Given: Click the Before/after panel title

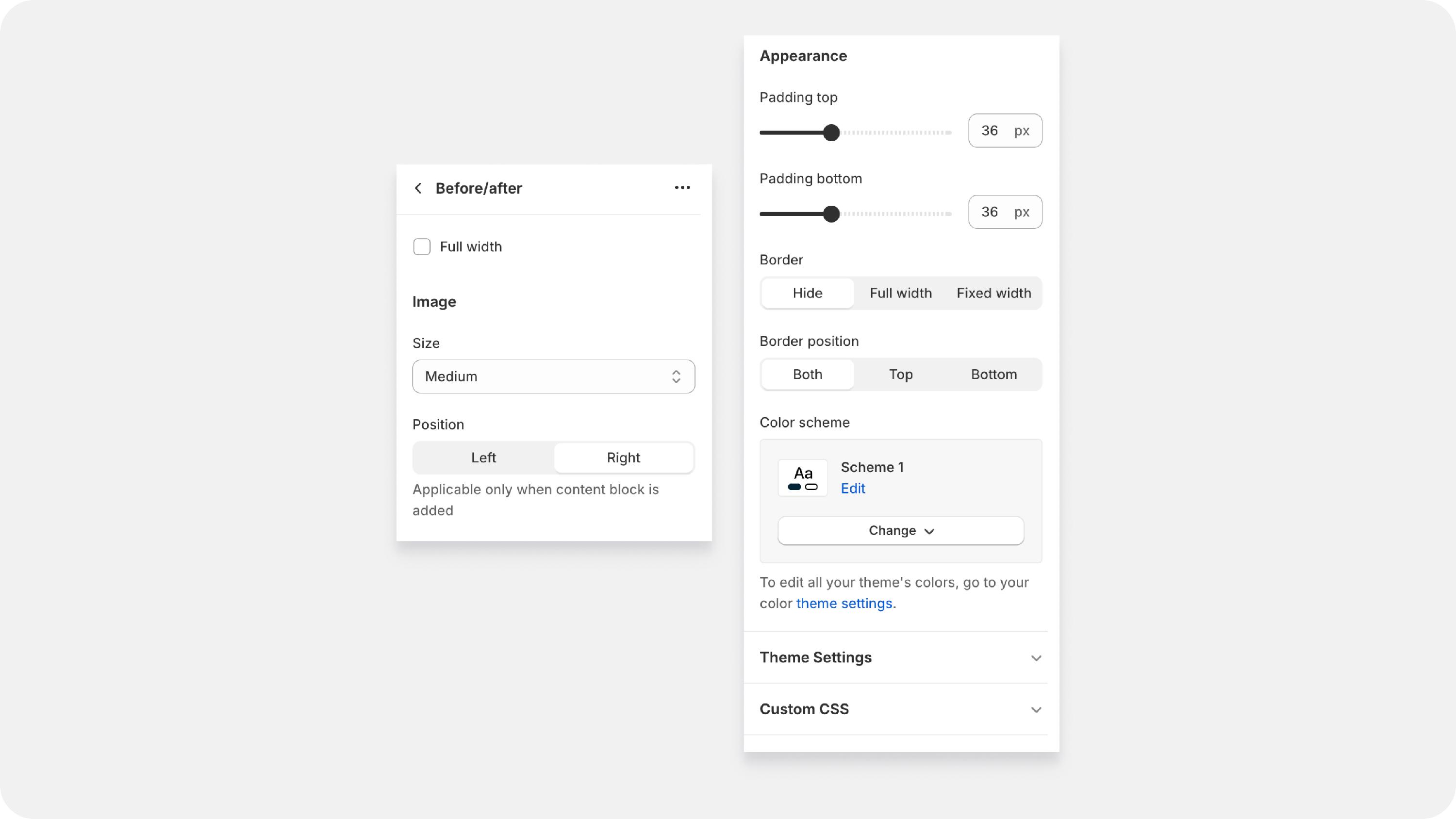Looking at the screenshot, I should coord(478,188).
